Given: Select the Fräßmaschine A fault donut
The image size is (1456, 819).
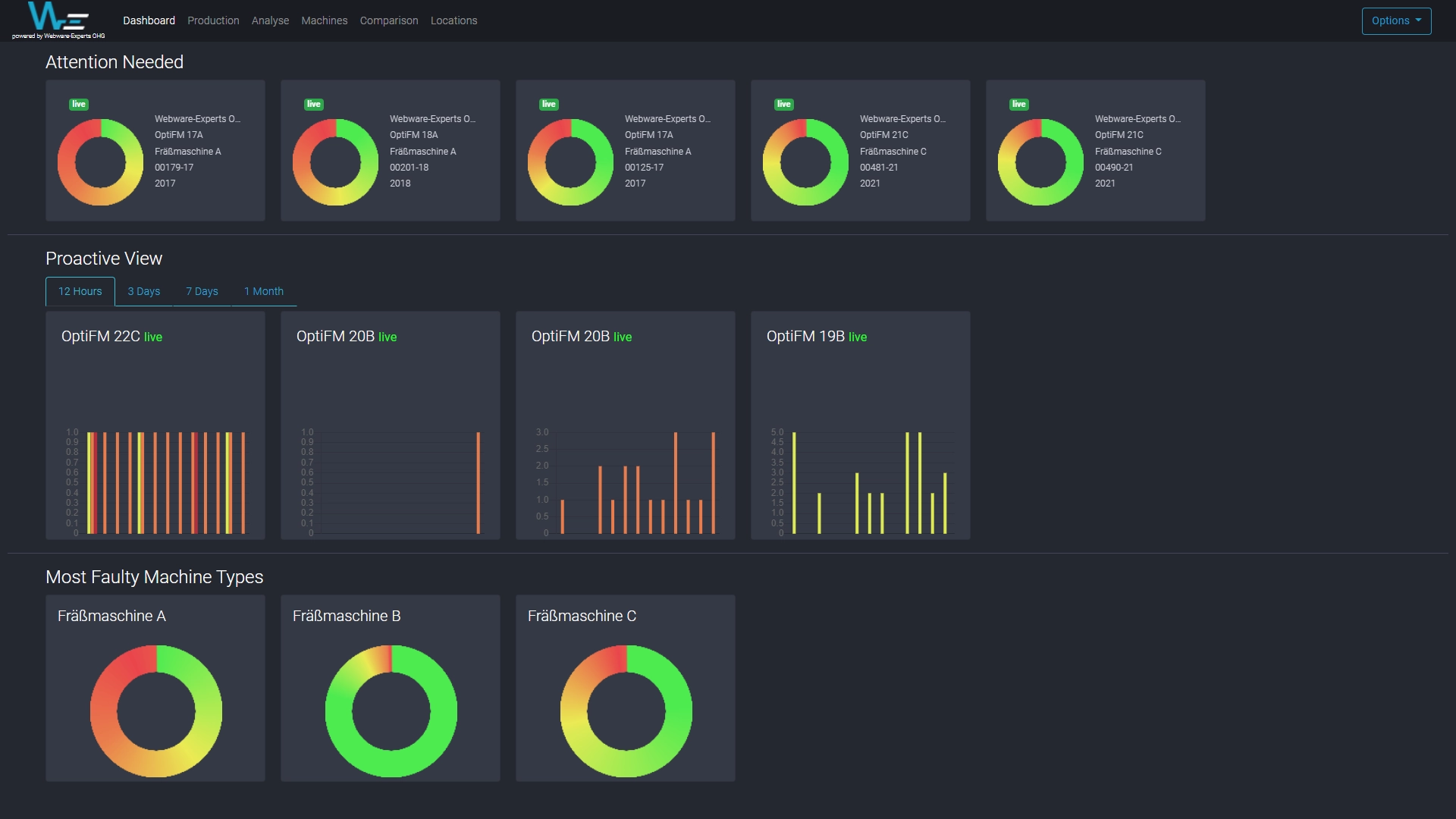Looking at the screenshot, I should click(155, 711).
